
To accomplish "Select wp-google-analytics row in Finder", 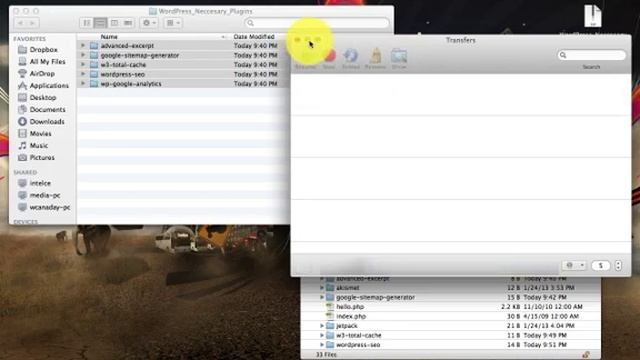I will [183, 84].
